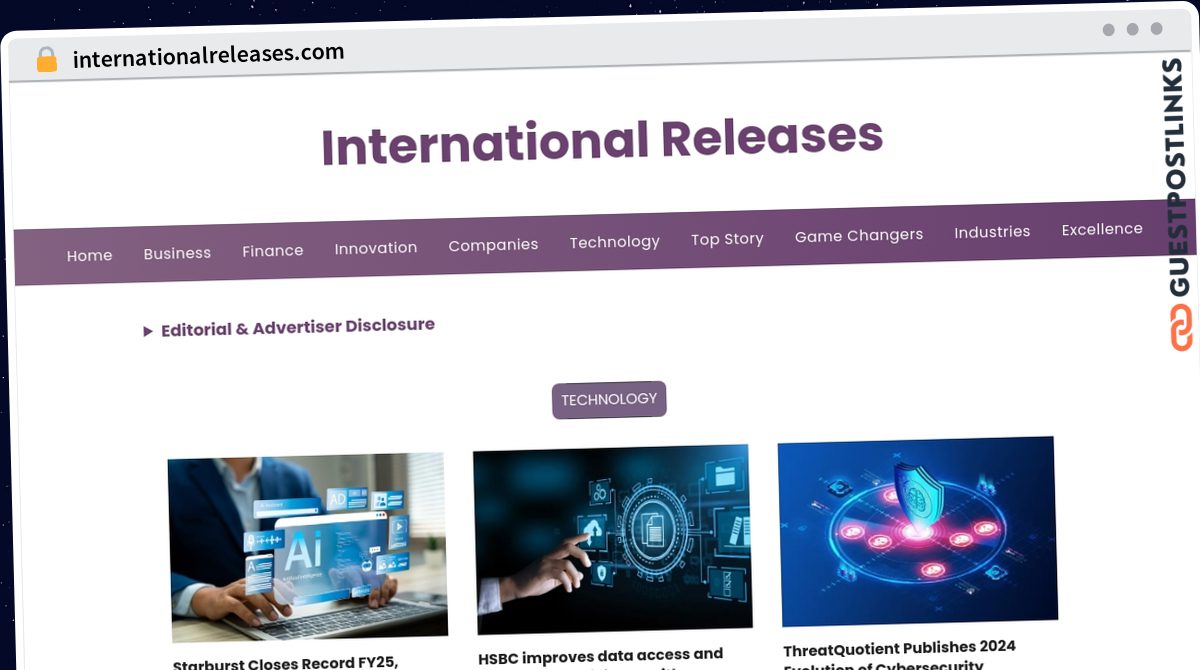The width and height of the screenshot is (1200, 670).
Task: Open the HSBC improves data access headline
Action: (600, 657)
